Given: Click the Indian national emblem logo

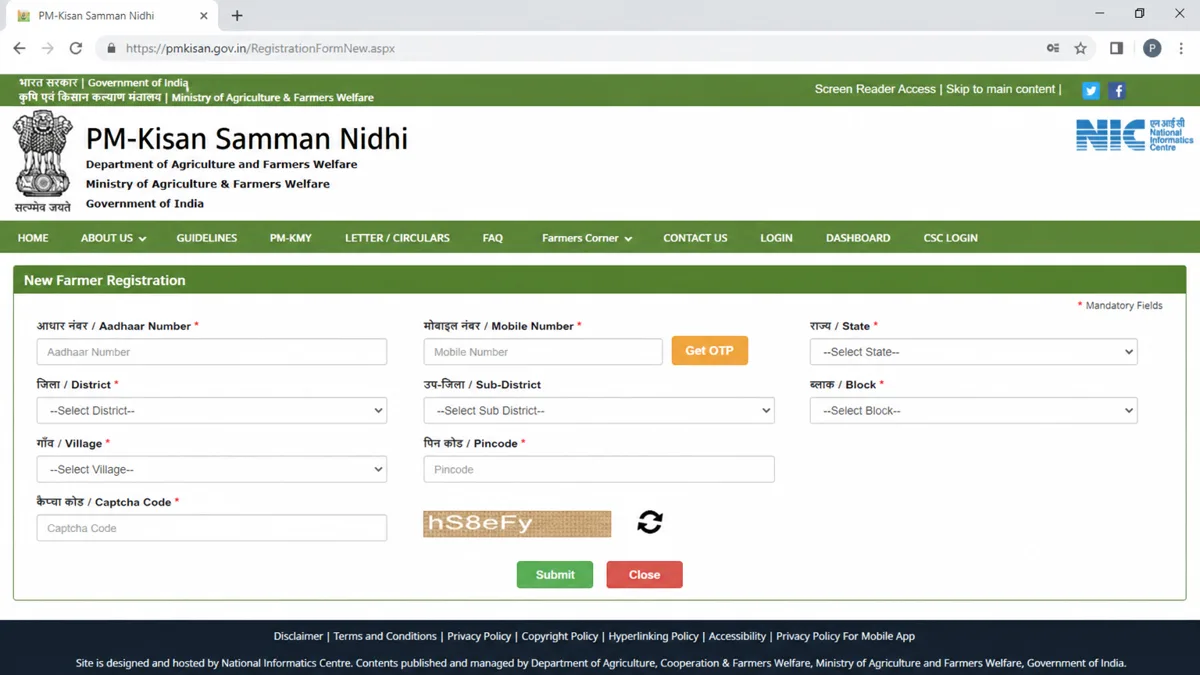Looking at the screenshot, I should (43, 161).
